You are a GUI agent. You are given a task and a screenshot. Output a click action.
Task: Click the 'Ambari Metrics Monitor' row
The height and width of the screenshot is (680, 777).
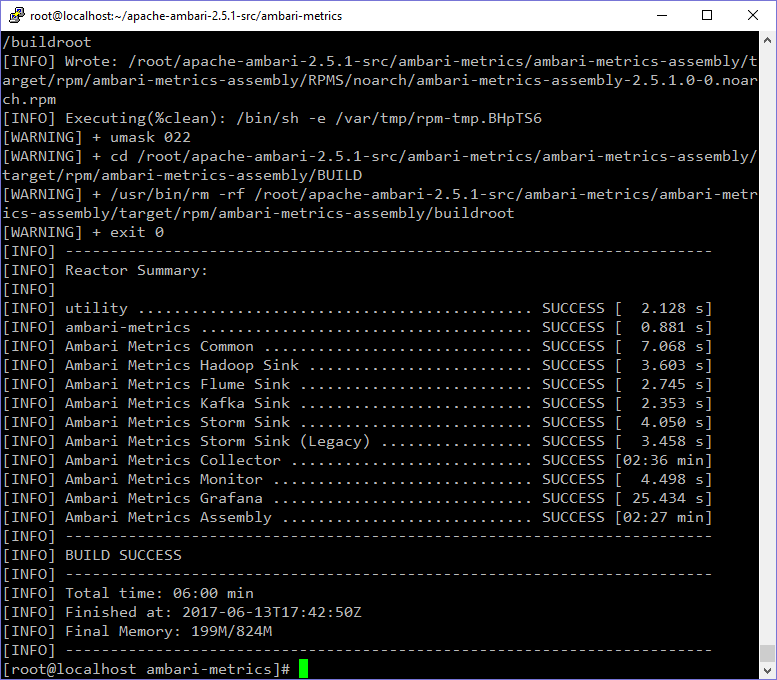(x=357, y=479)
